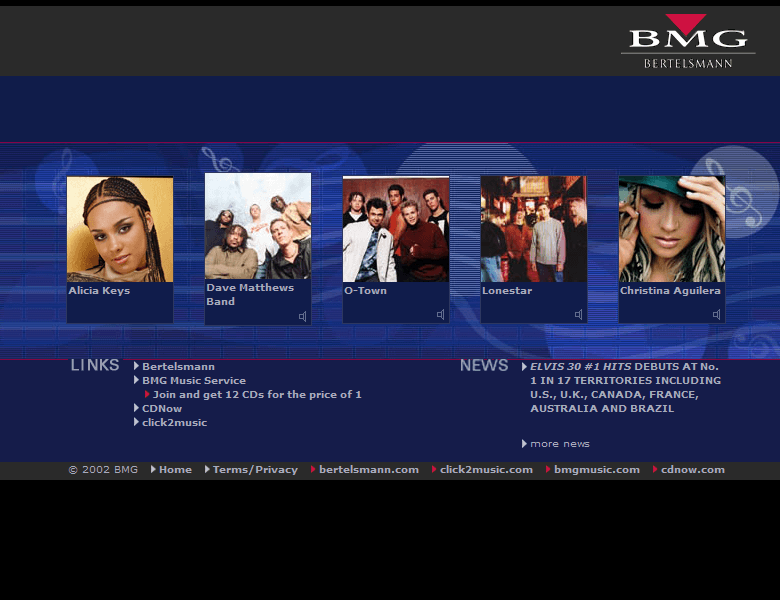Screen dimensions: 780x600
Task: Click the NEWS section heading
Action: [x=484, y=365]
